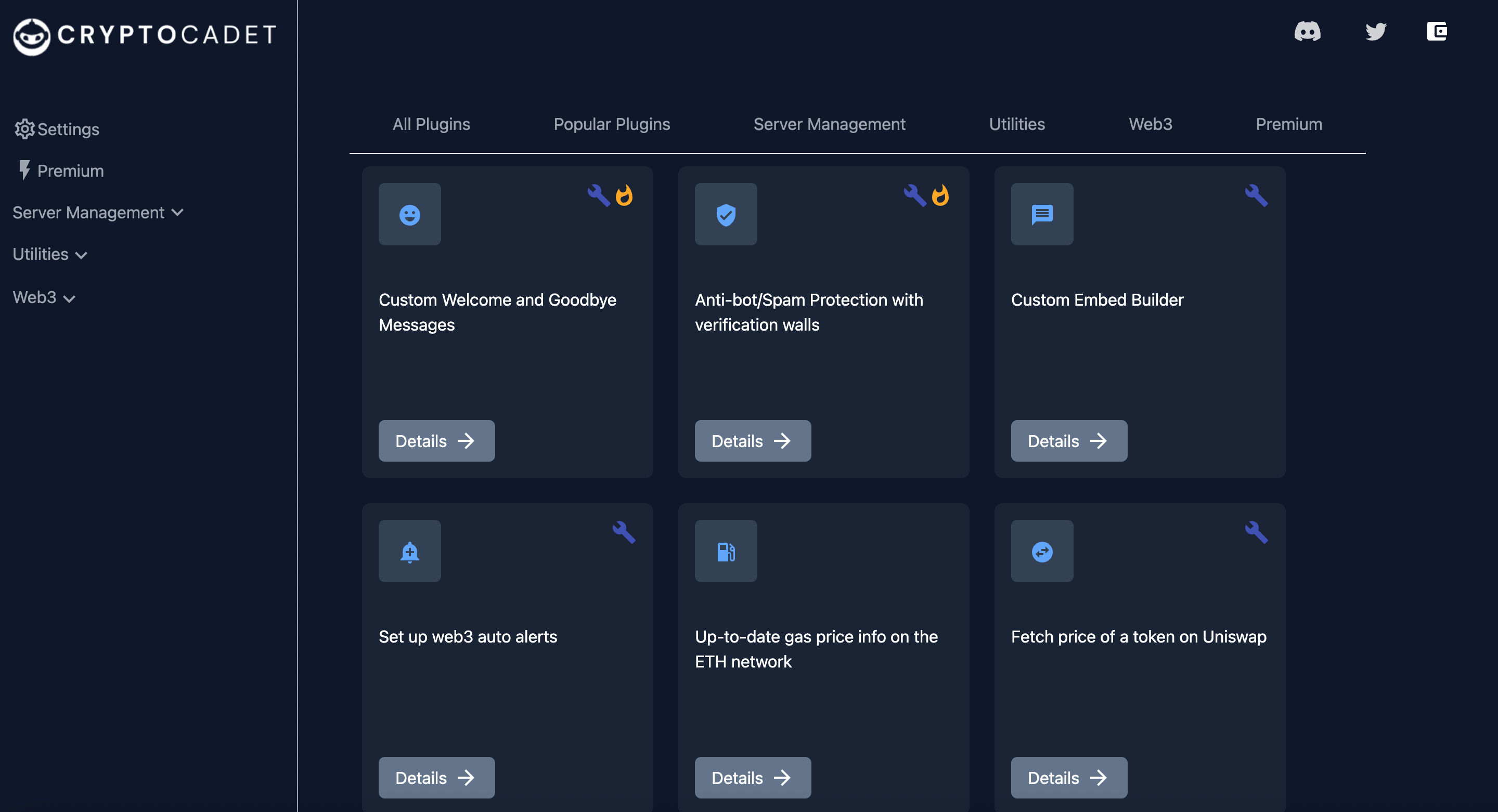The image size is (1498, 812).
Task: Click the flame icon on Anti-bot card
Action: 940,196
